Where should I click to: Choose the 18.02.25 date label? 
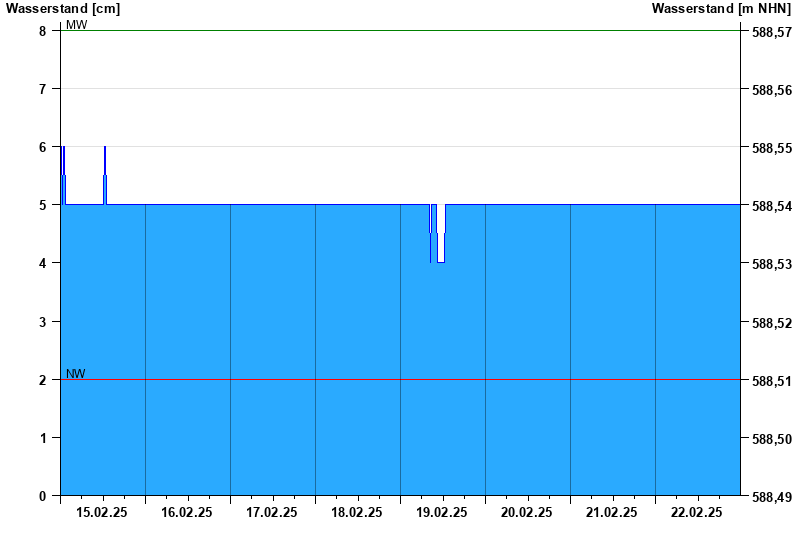(x=357, y=513)
